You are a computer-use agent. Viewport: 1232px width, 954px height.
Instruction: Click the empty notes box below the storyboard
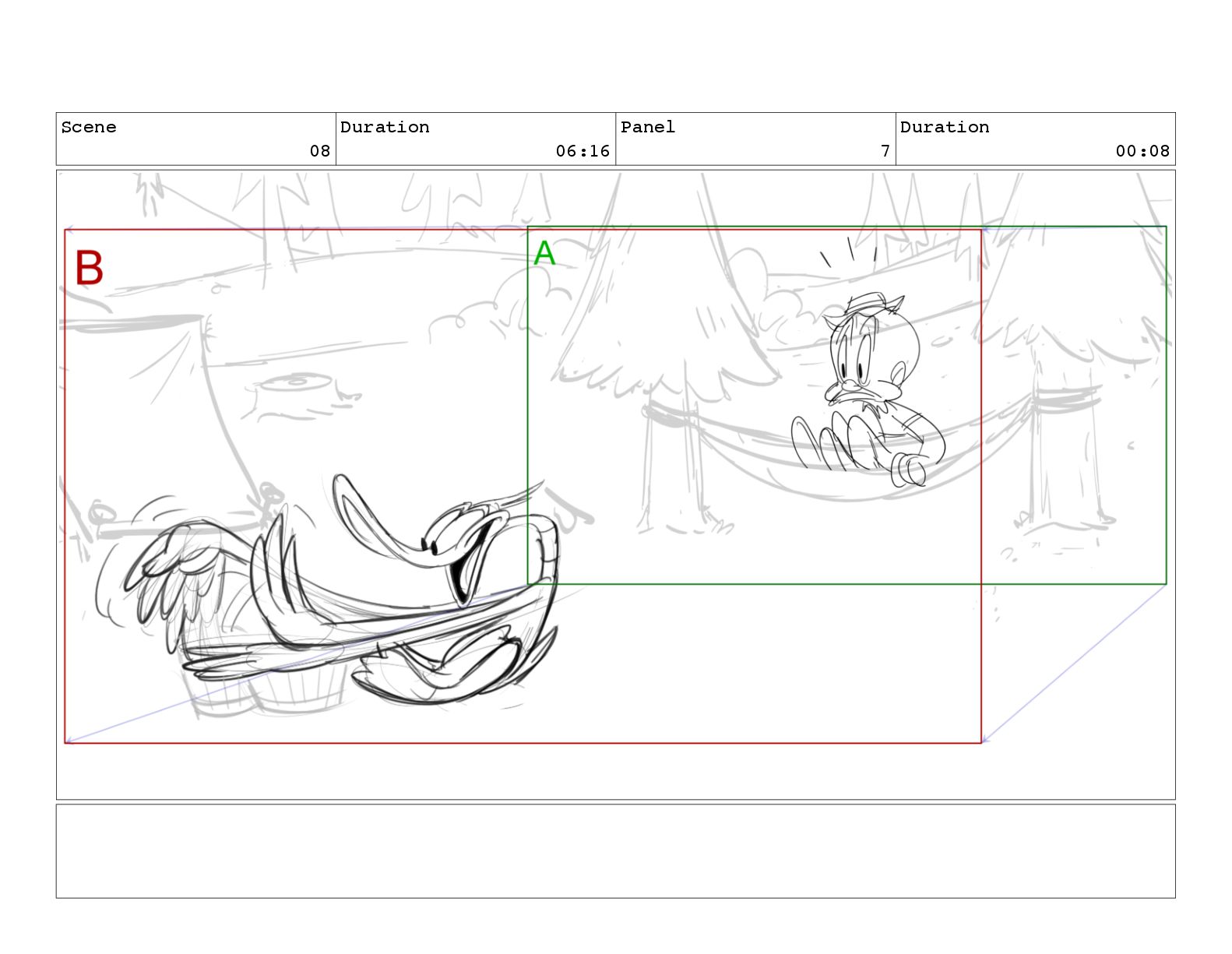tap(615, 851)
